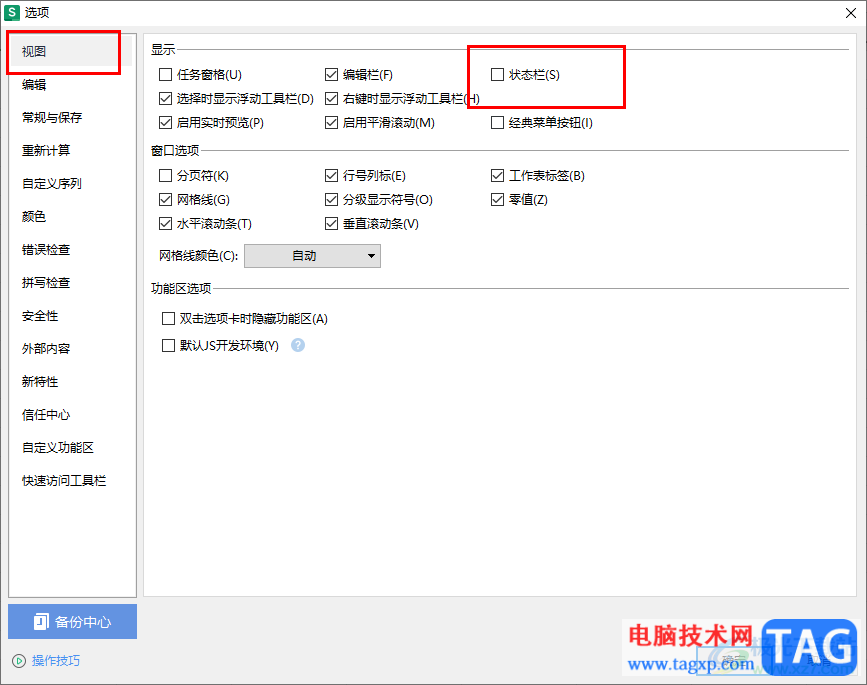Enable 经典菜单按钮(I) checkbox
867x685 pixels.
point(497,122)
